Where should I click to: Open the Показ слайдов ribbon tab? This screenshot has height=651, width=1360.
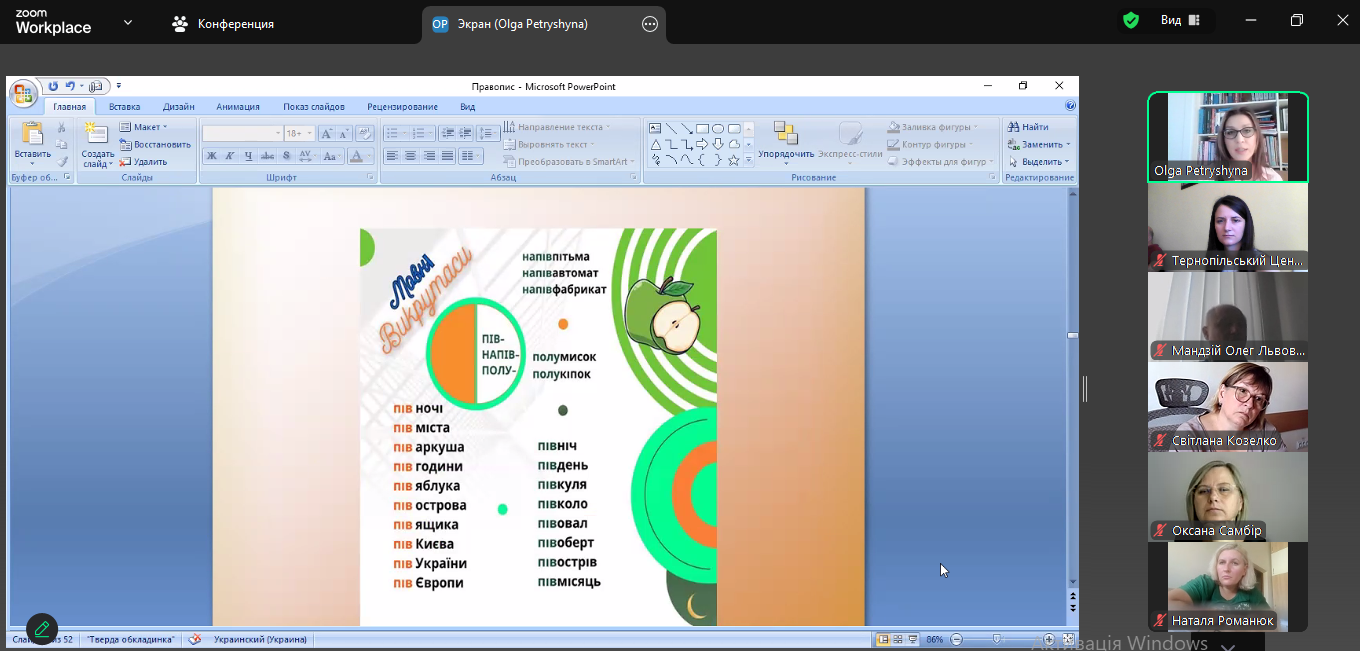click(x=314, y=107)
